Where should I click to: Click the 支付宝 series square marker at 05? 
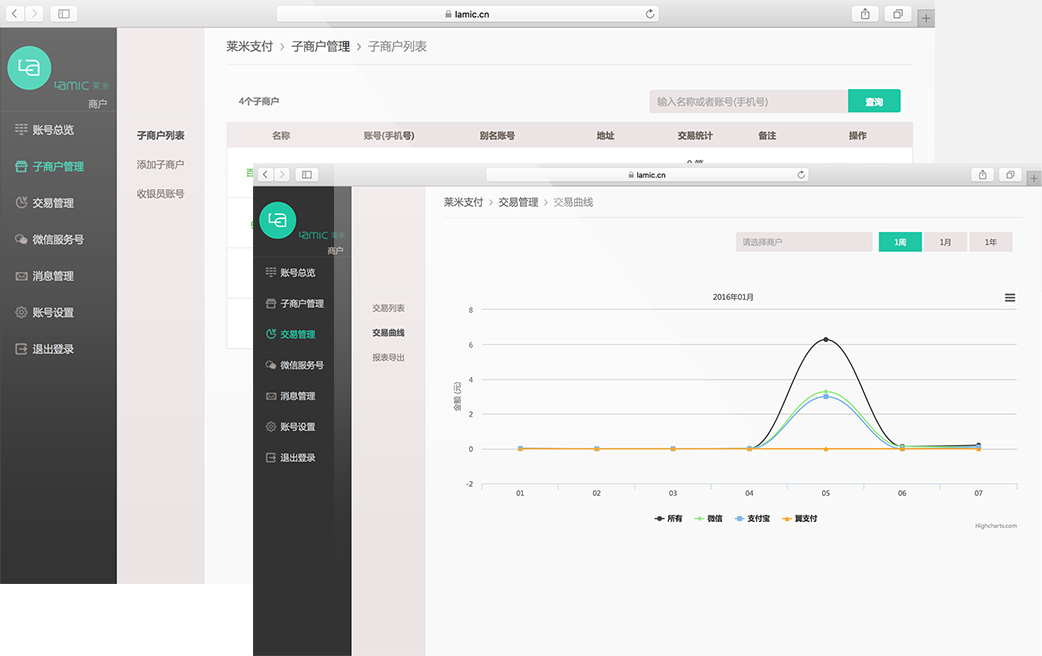[826, 396]
